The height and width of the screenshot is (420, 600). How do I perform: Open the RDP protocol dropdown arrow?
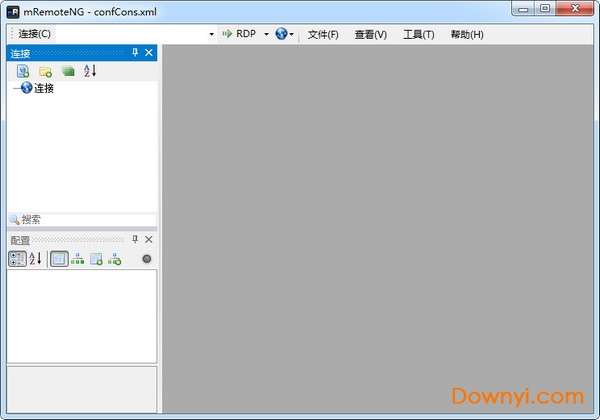[x=266, y=34]
